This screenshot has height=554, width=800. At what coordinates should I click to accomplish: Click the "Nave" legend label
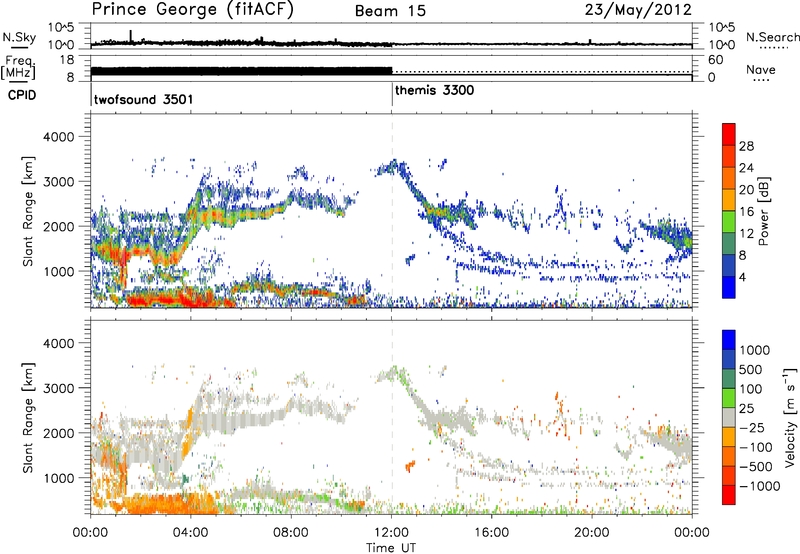tap(761, 70)
